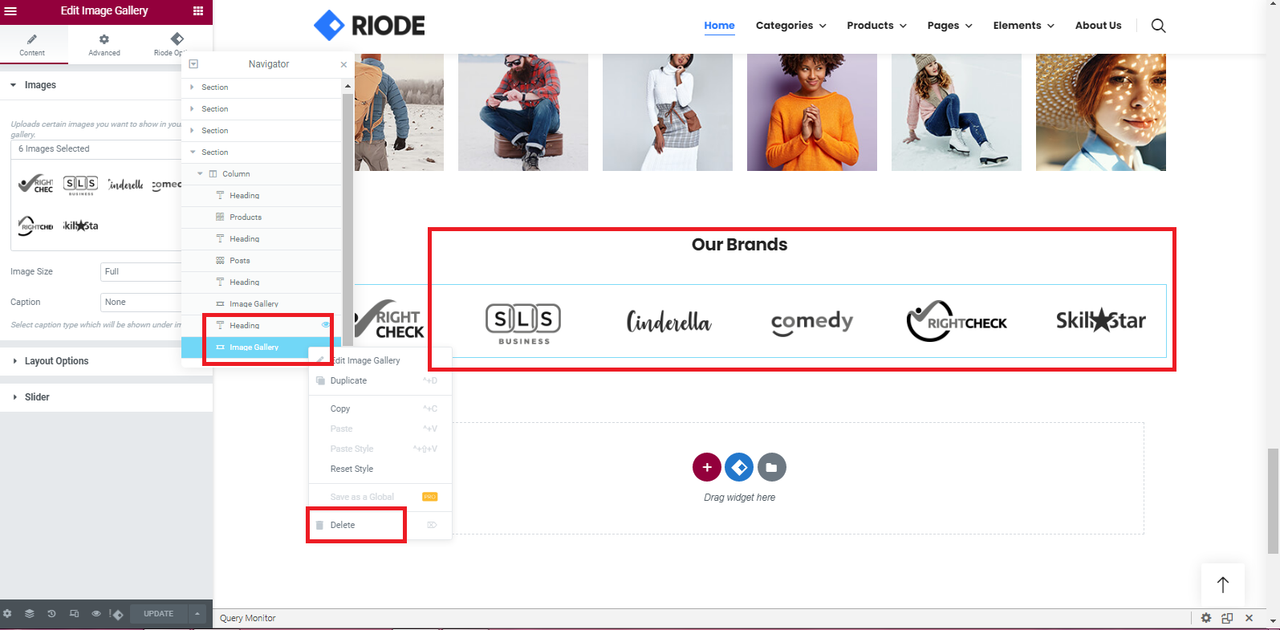
Task: Click the Query Monitor pop-out icon
Action: coord(1227,619)
